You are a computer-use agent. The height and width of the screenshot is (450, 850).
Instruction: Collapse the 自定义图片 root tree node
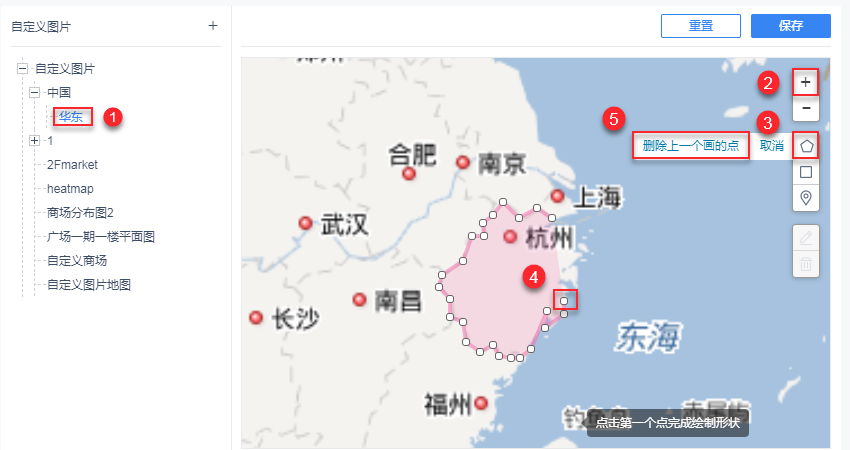coord(22,68)
